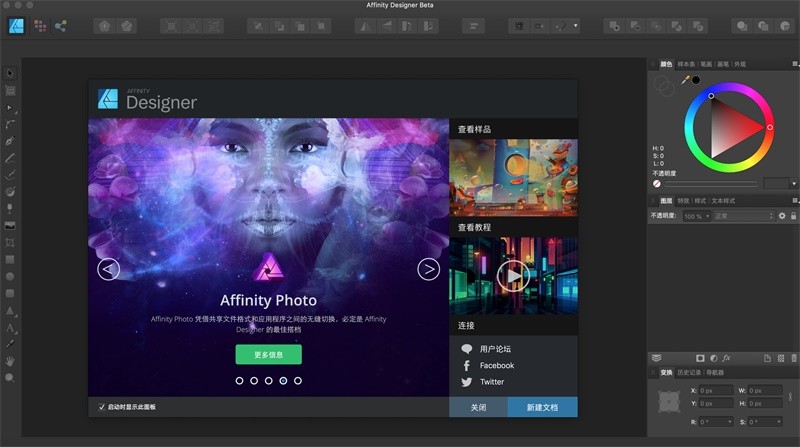Viewport: 800px width, 447px height.
Task: Open the toolbar snapping dropdown arrow
Action: click(x=576, y=26)
